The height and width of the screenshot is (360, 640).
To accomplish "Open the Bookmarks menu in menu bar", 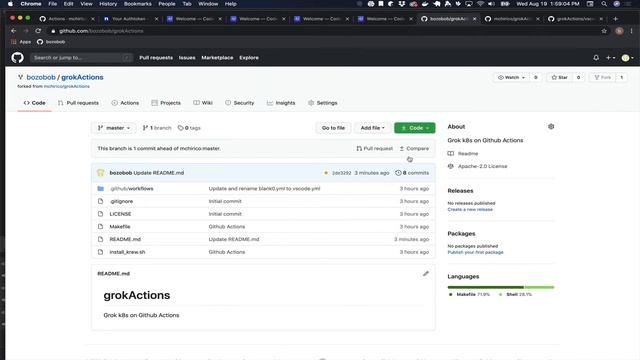I will (138, 4).
